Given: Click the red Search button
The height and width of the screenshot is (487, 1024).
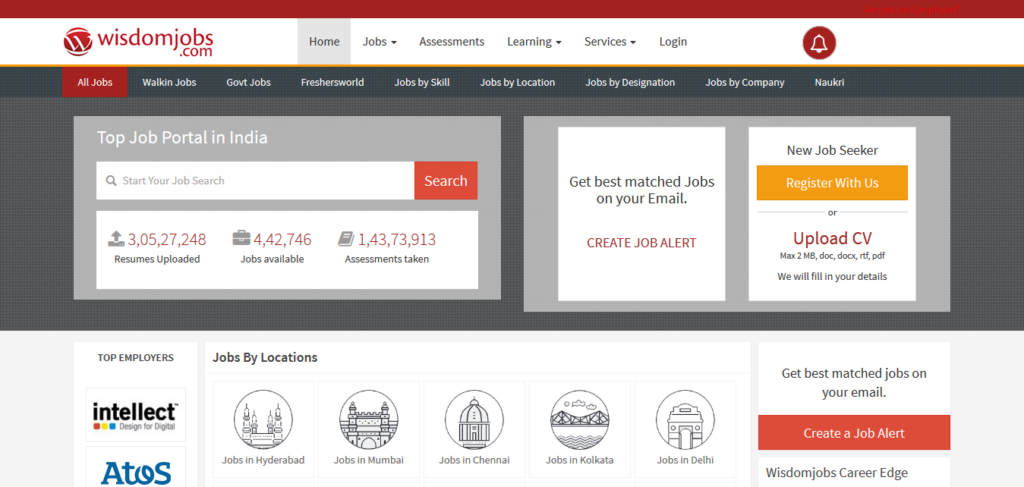Looking at the screenshot, I should click(446, 181).
